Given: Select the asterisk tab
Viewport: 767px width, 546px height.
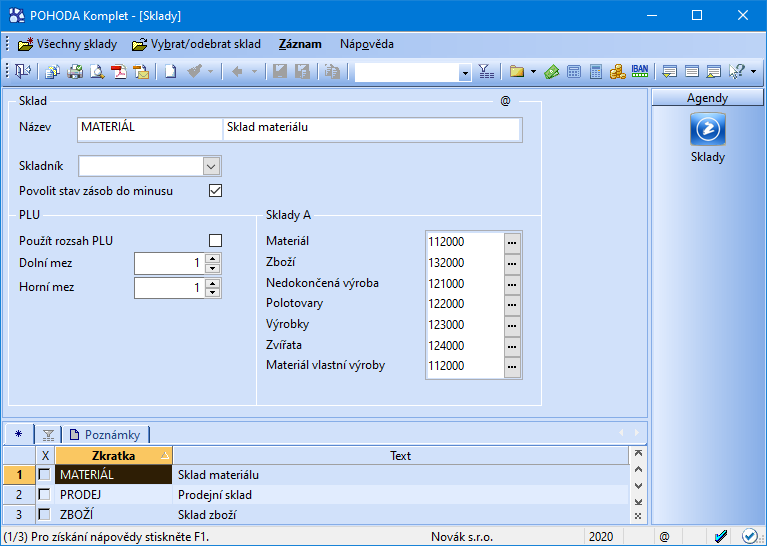Looking at the screenshot, I should (x=19, y=434).
